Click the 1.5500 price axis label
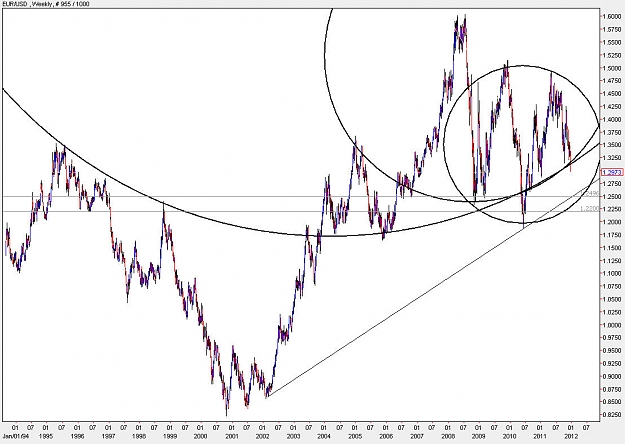The height and width of the screenshot is (444, 625). tap(612, 42)
